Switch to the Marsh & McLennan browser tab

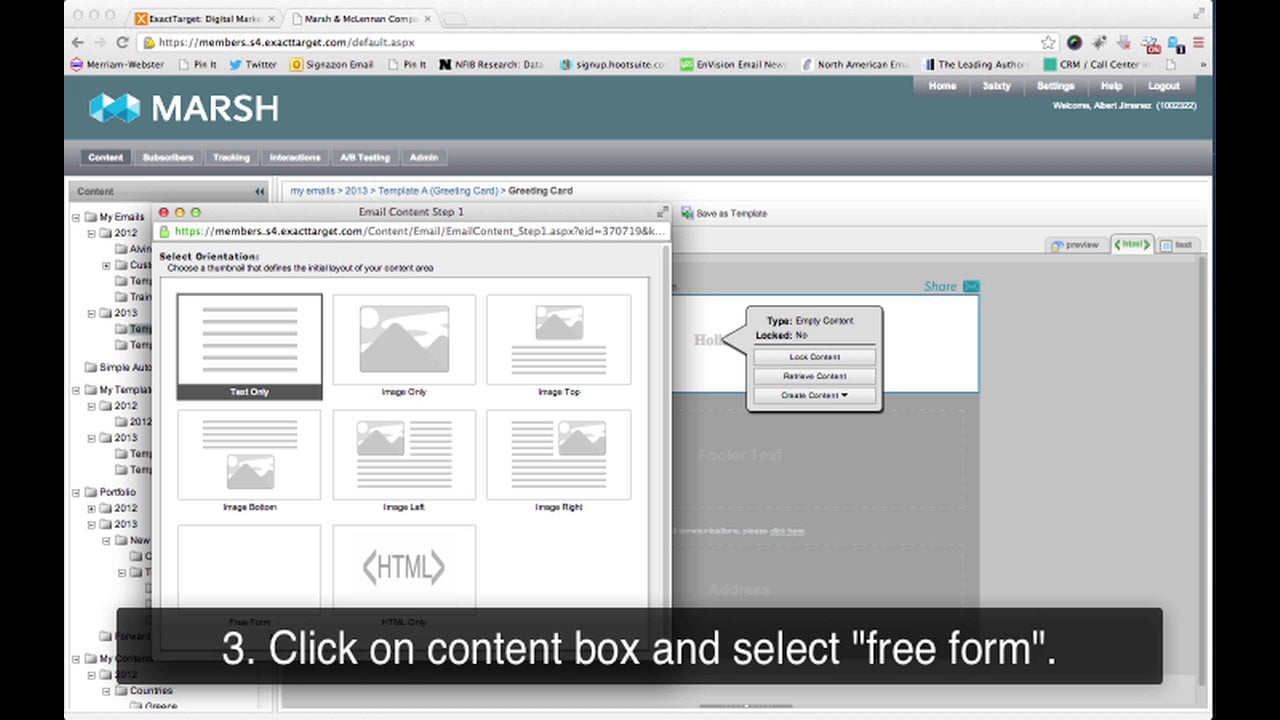[361, 18]
